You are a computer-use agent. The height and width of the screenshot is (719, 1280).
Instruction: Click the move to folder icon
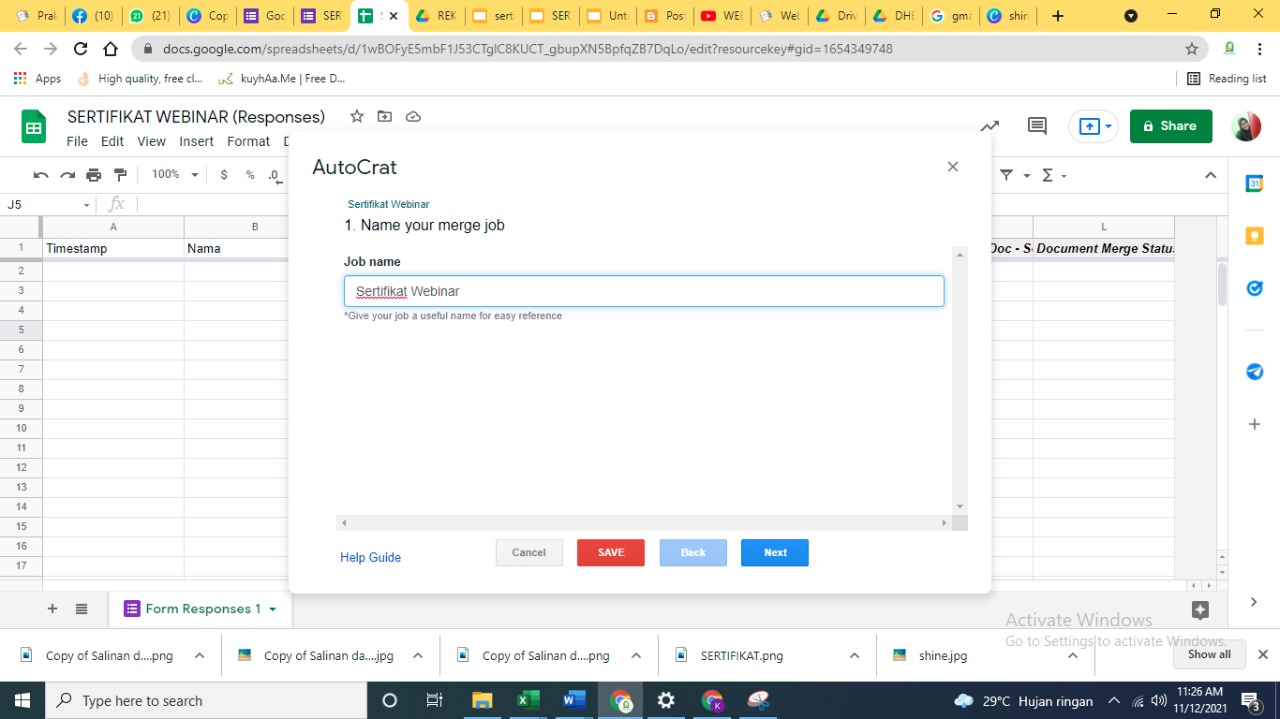click(385, 117)
